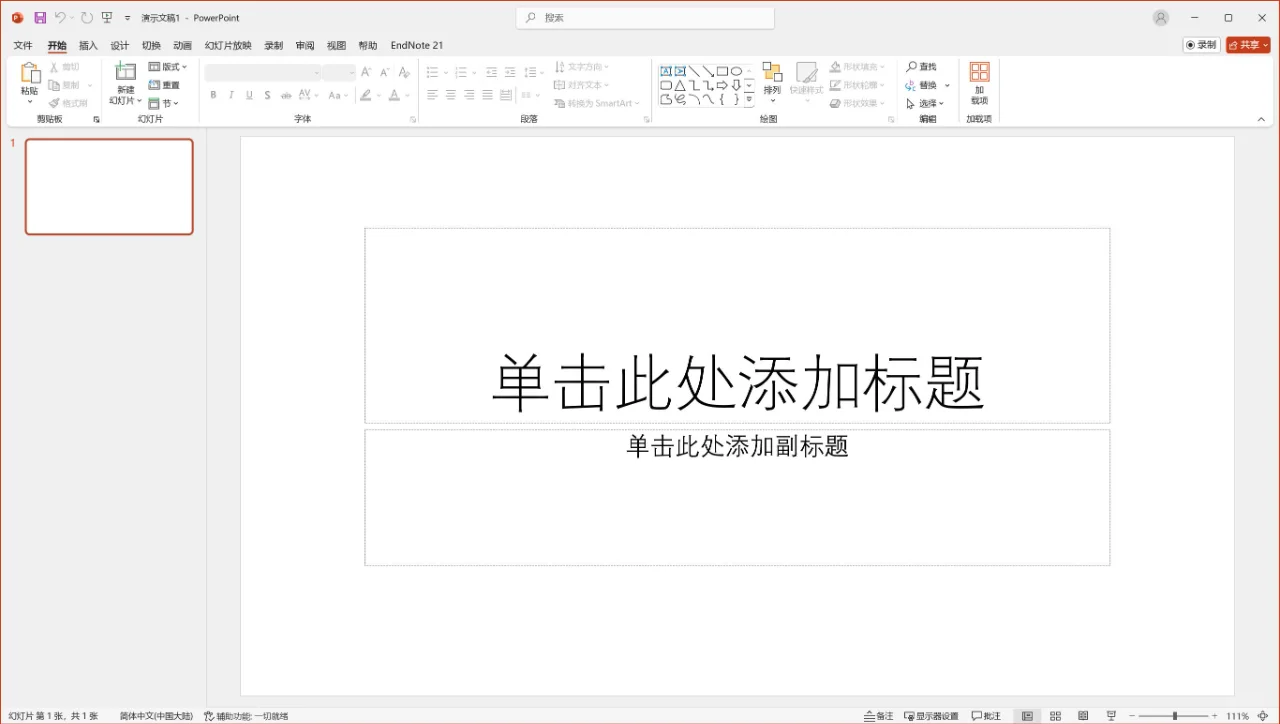This screenshot has width=1280, height=724.
Task: Click the 共享 (Share) button
Action: pos(1246,45)
